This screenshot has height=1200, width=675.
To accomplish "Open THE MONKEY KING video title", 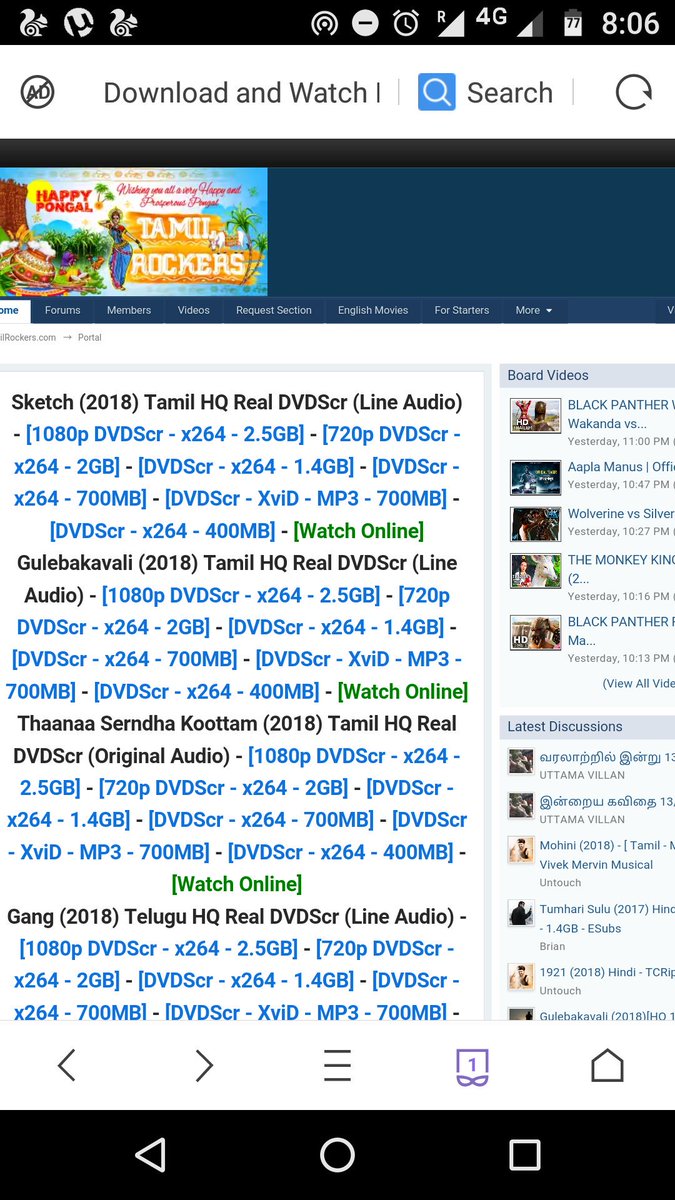I will click(x=621, y=569).
